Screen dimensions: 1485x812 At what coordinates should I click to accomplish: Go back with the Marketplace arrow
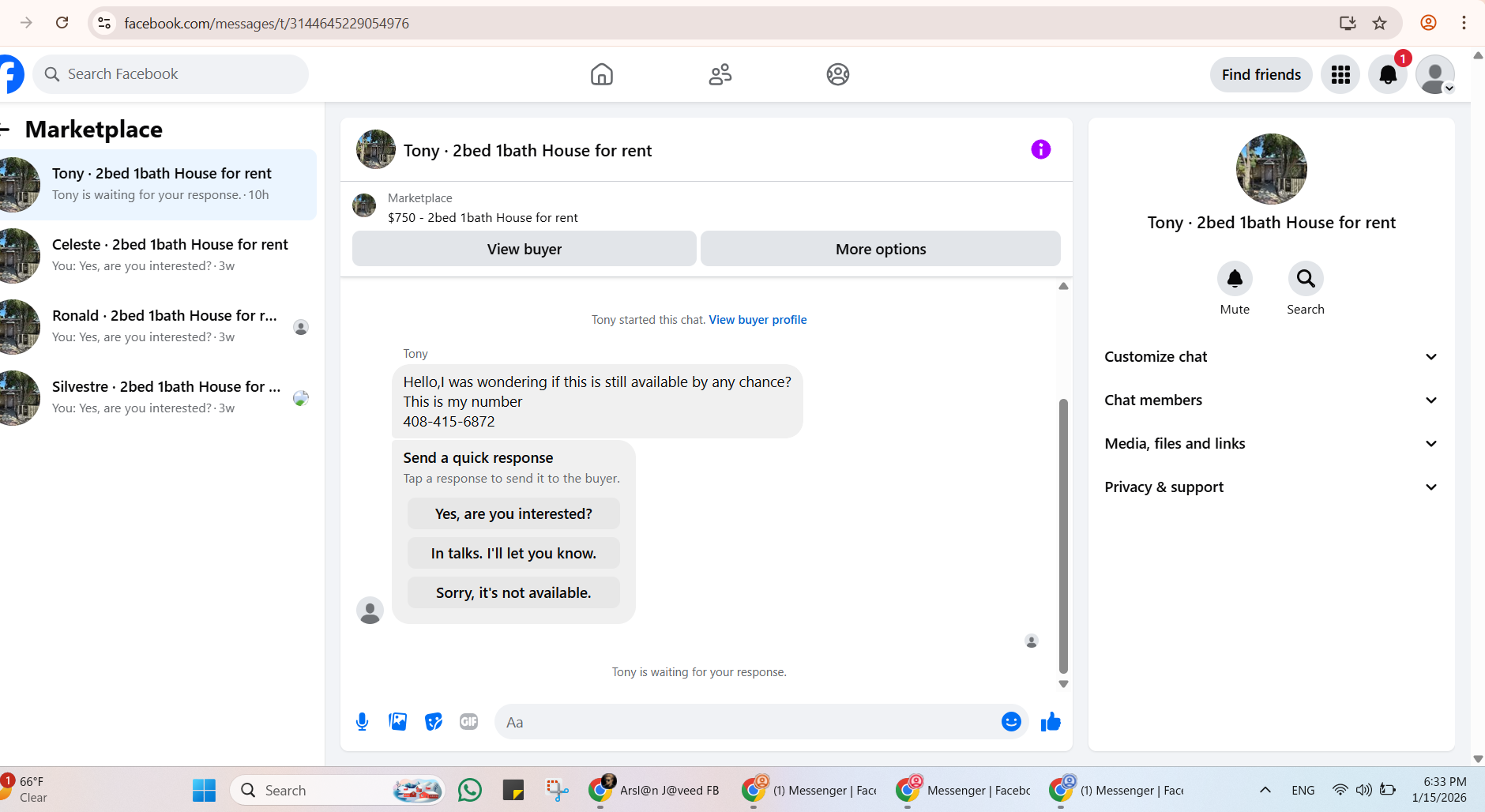click(5, 130)
